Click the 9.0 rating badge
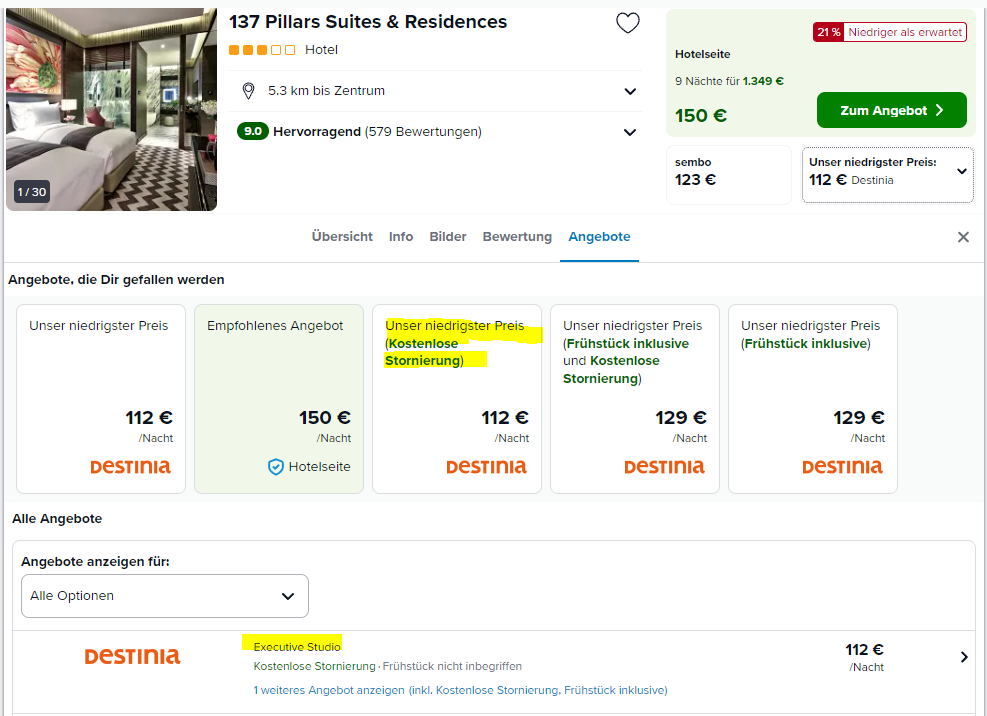The height and width of the screenshot is (716, 987). (252, 131)
